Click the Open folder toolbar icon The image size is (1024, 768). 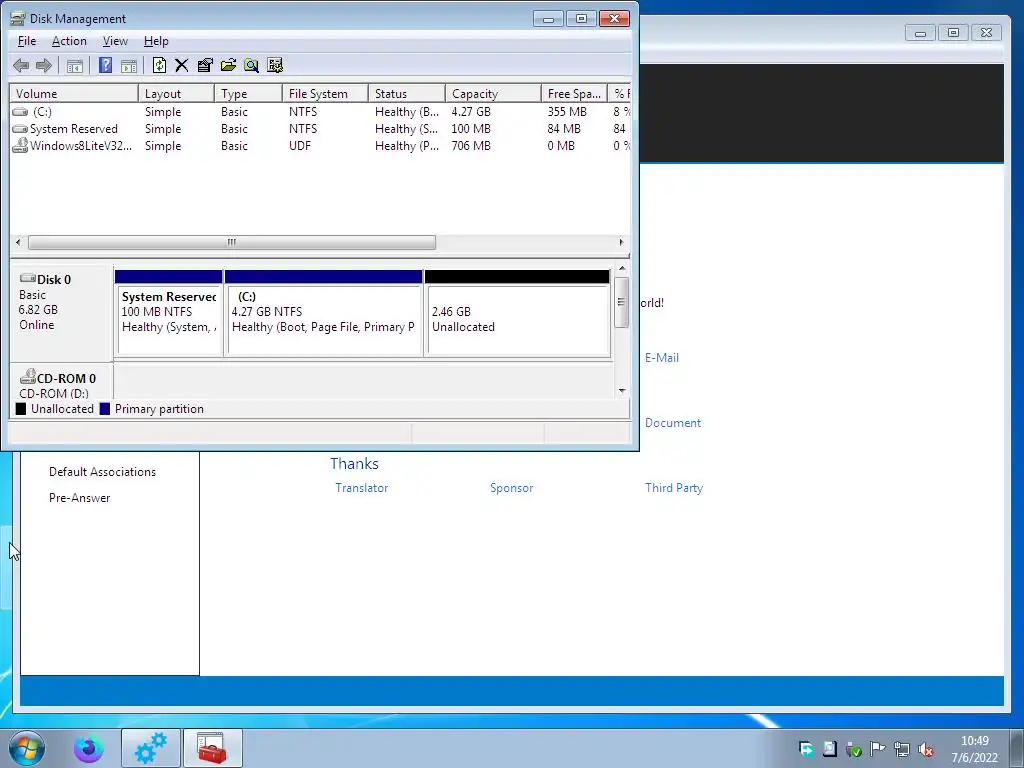pyautogui.click(x=228, y=65)
